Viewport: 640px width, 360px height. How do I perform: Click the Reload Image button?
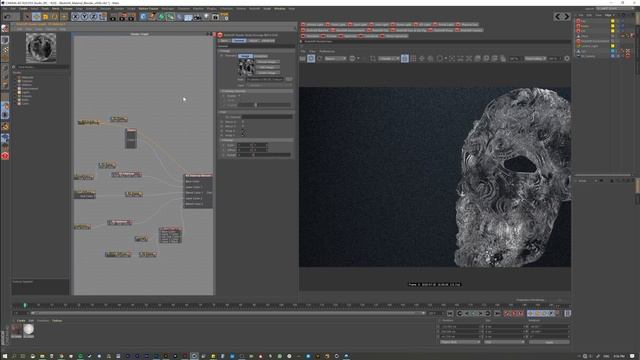point(267,62)
